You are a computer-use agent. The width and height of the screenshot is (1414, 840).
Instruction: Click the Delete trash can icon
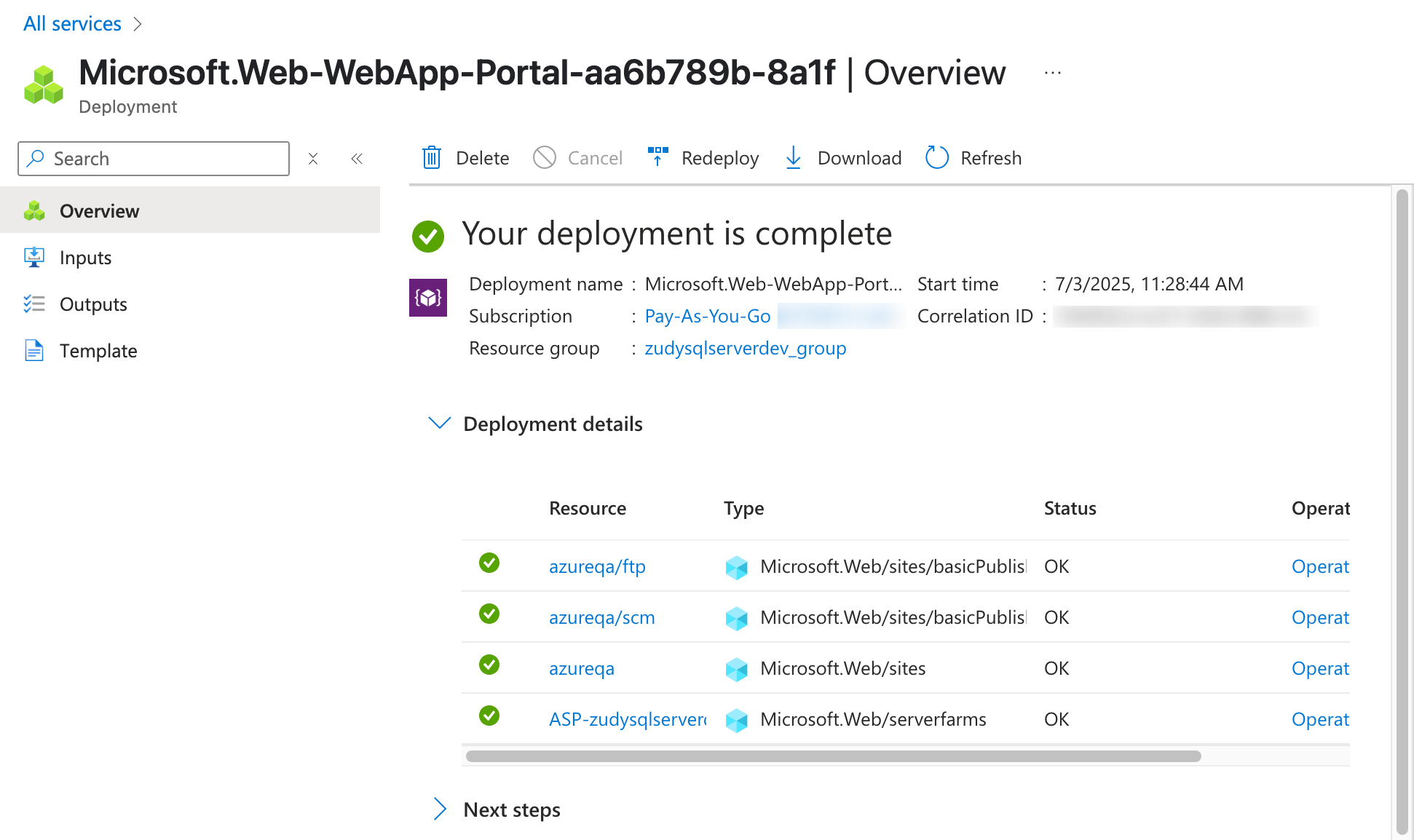pos(432,158)
